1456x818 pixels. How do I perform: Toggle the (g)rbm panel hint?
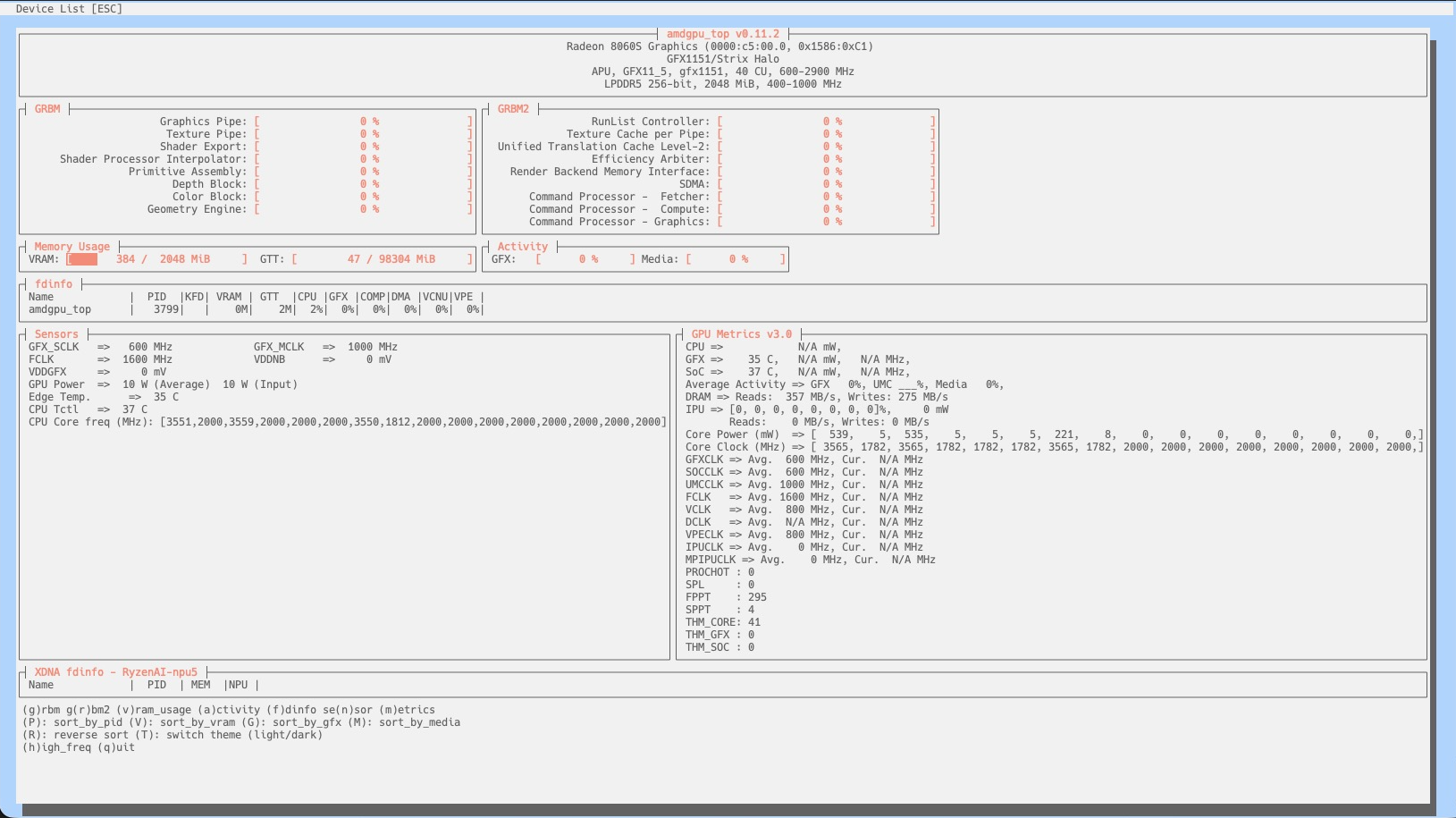(41, 710)
